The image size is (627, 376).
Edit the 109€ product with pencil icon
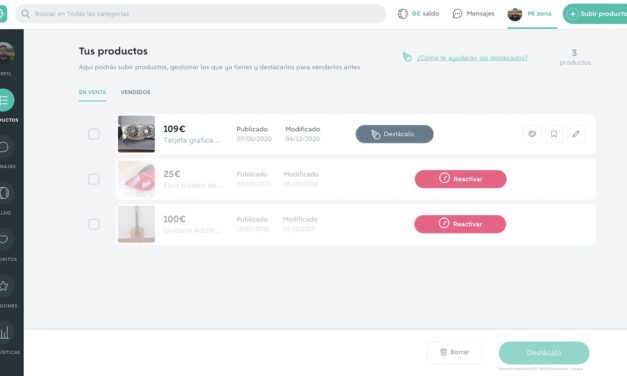[x=576, y=134]
